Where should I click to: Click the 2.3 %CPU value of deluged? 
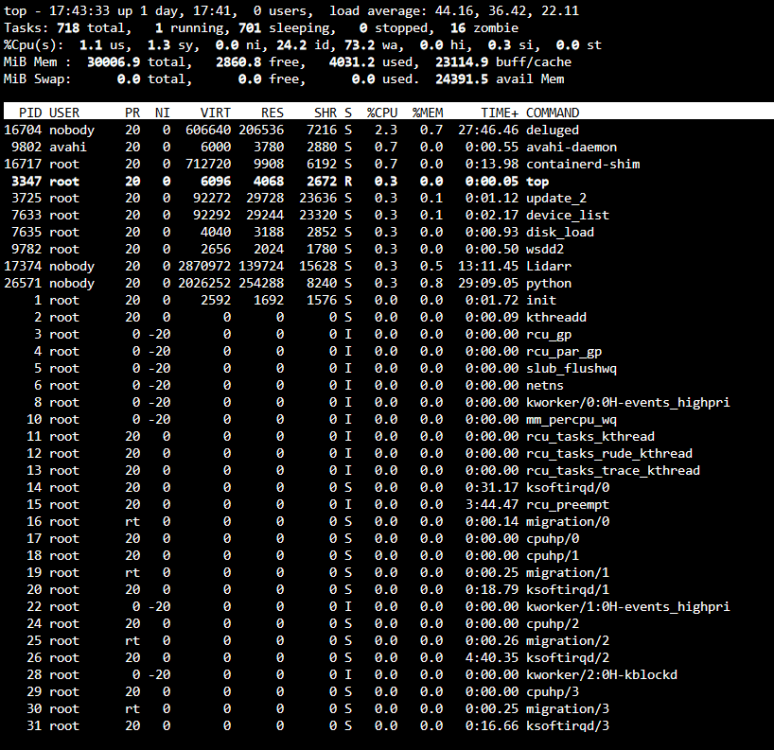coord(386,130)
